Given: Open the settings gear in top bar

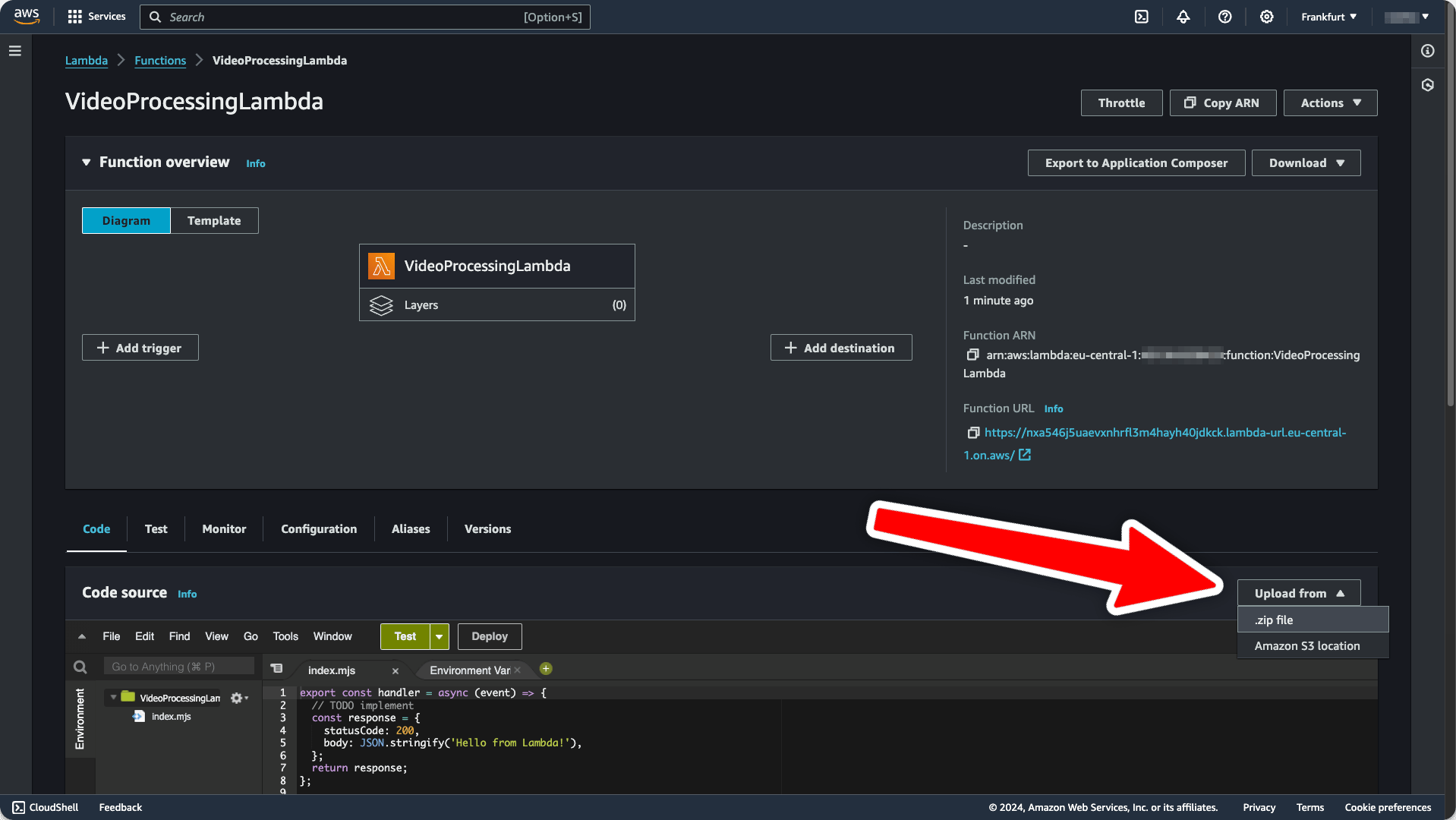Looking at the screenshot, I should (x=1267, y=17).
